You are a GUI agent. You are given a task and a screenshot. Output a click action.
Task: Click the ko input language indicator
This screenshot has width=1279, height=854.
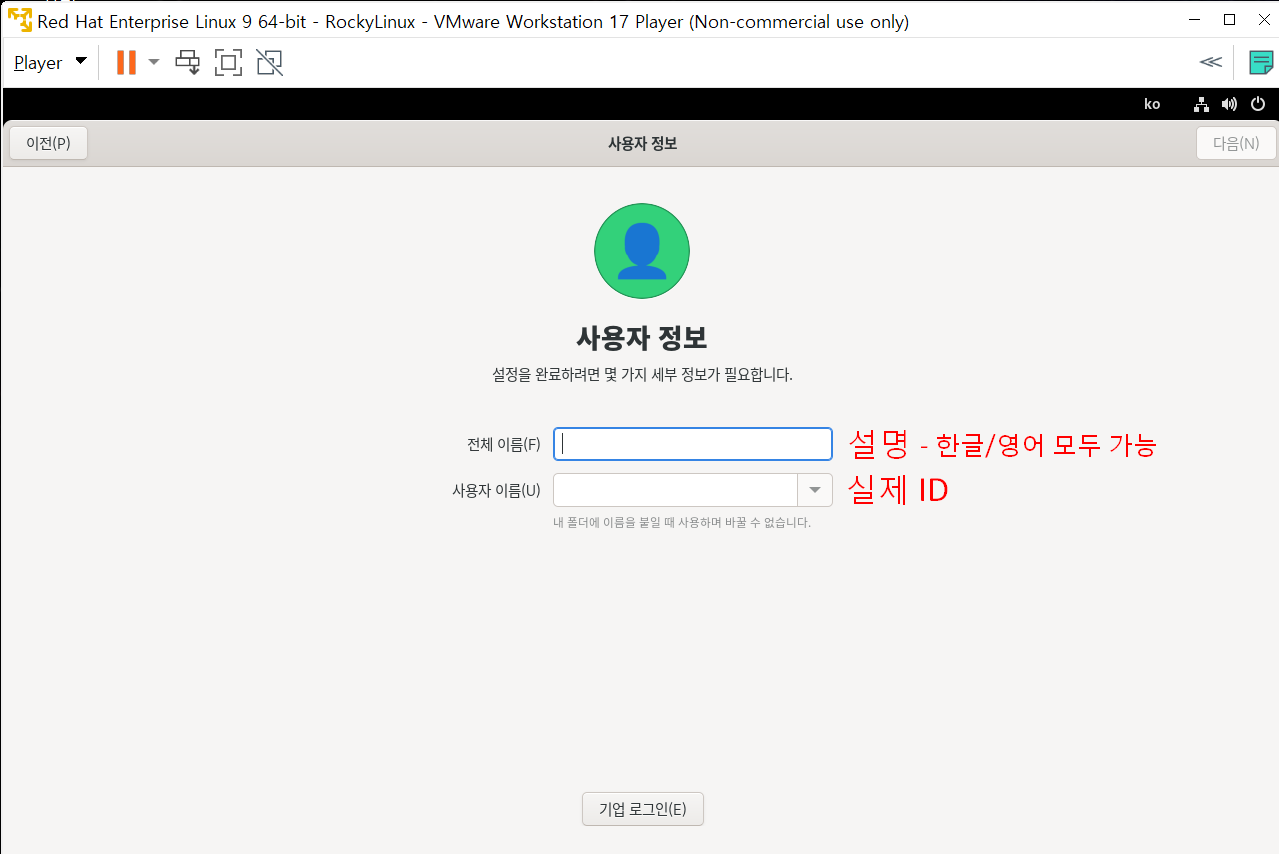tap(1152, 104)
